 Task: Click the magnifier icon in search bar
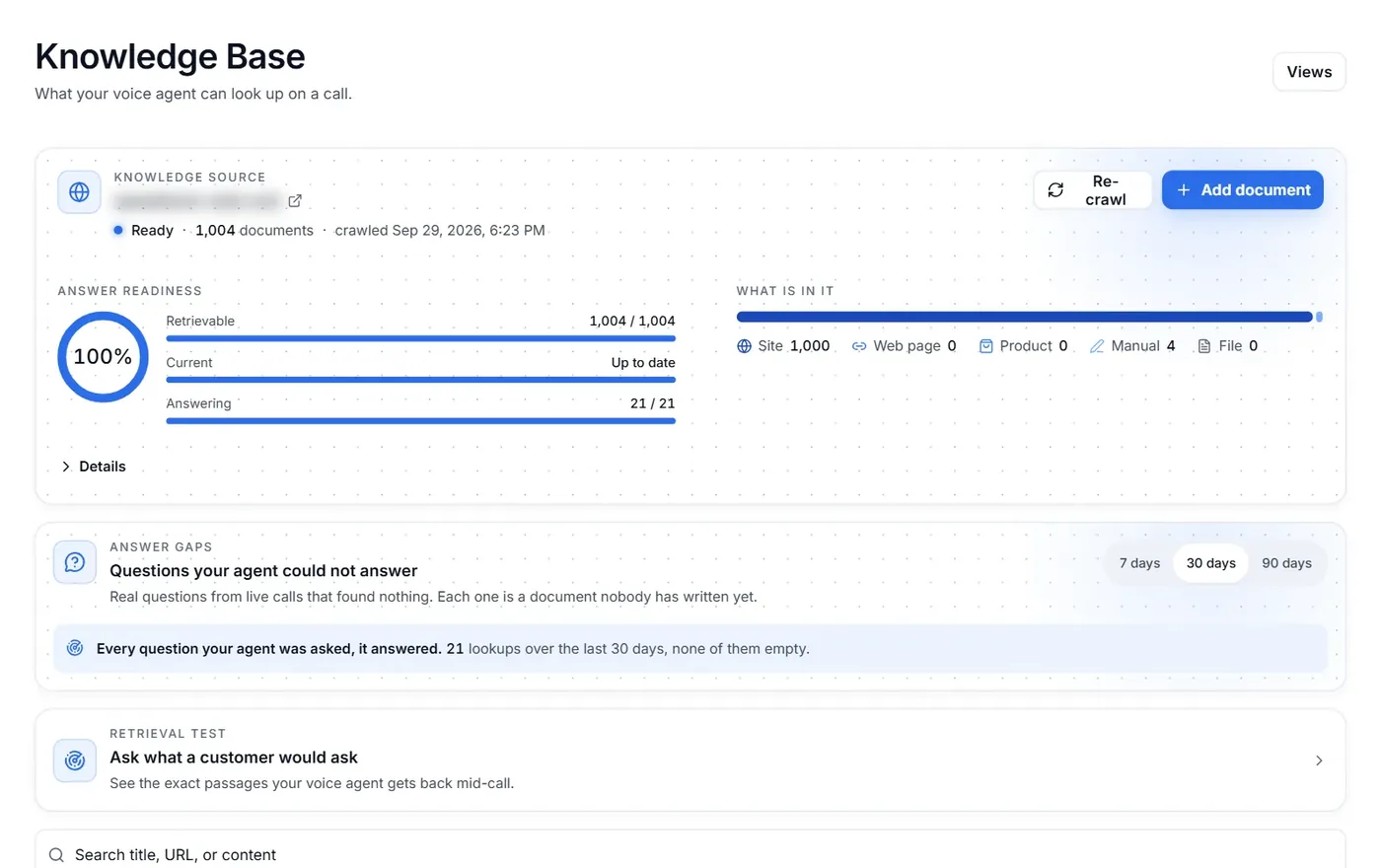[56, 855]
